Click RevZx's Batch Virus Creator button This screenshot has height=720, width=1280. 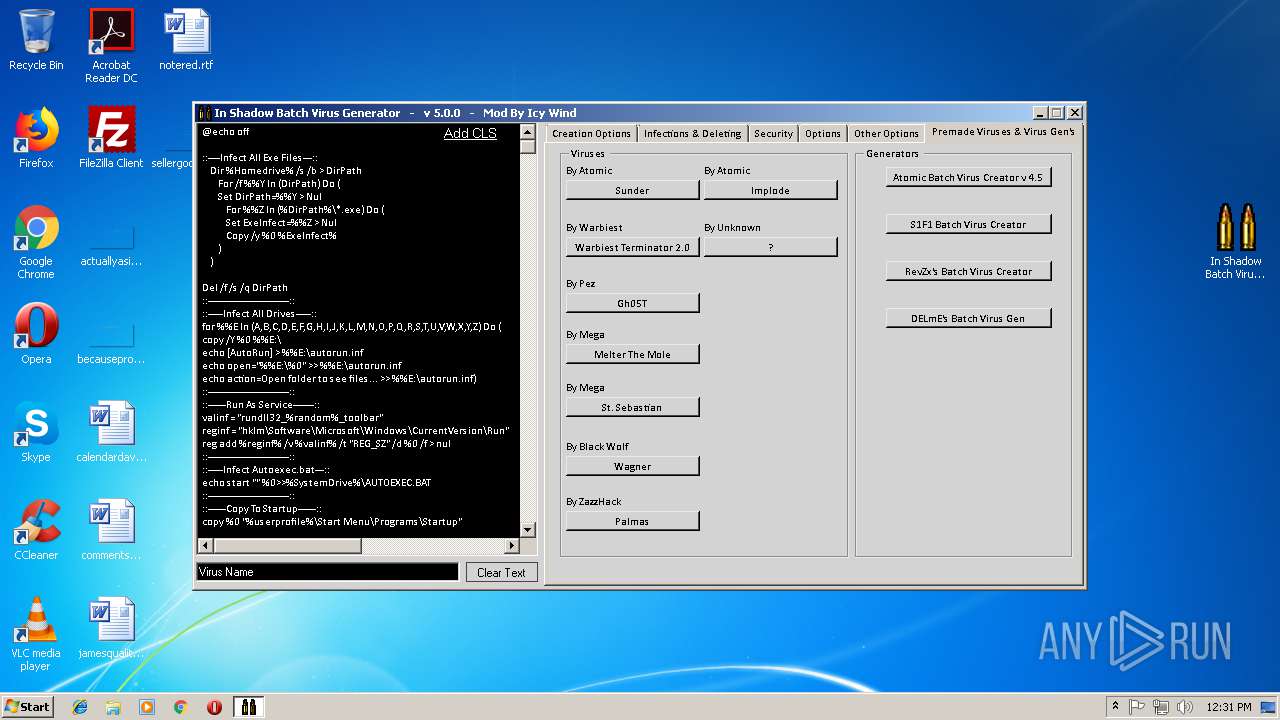coord(968,271)
